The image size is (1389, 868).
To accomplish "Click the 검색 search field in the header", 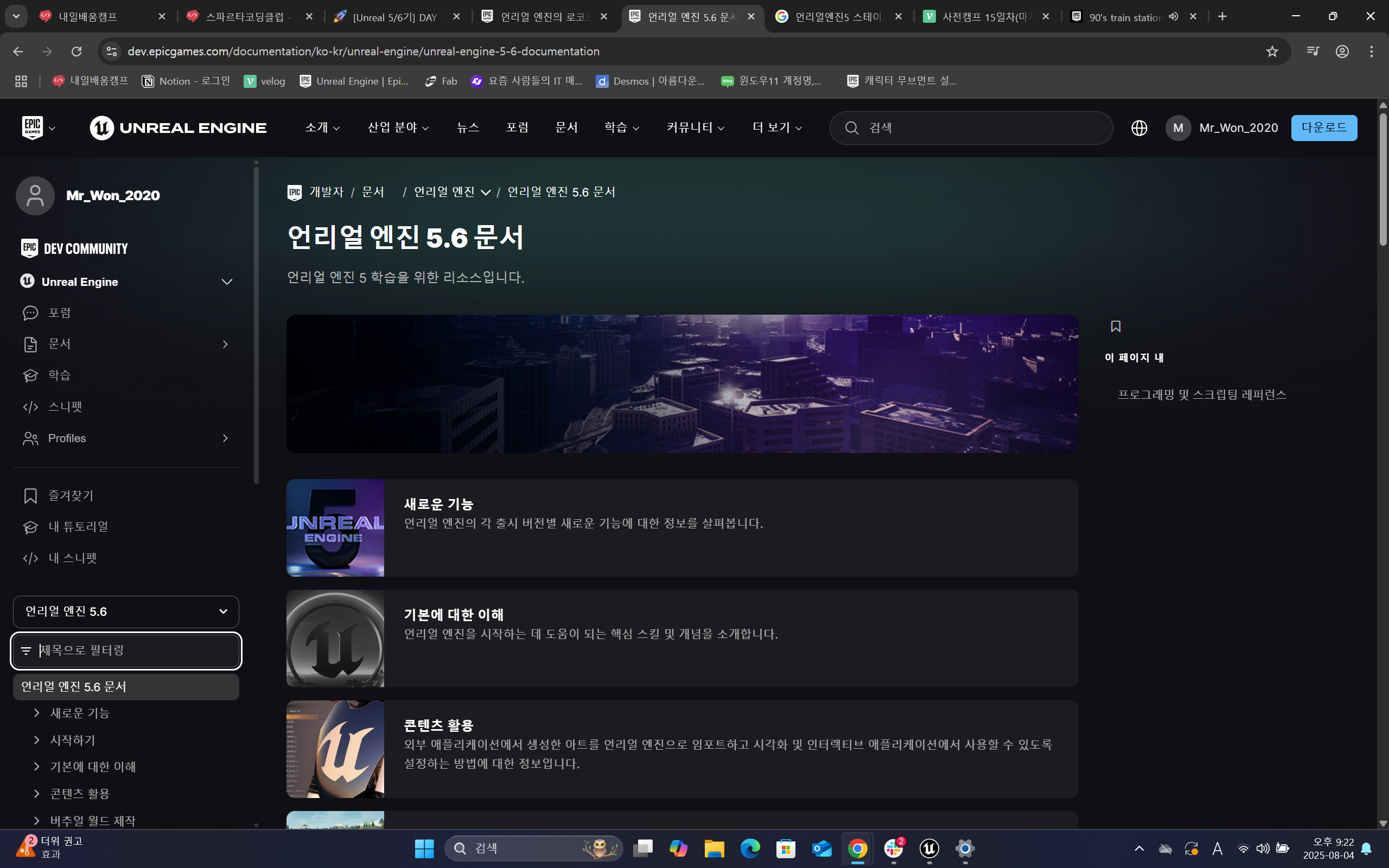I will click(x=971, y=128).
